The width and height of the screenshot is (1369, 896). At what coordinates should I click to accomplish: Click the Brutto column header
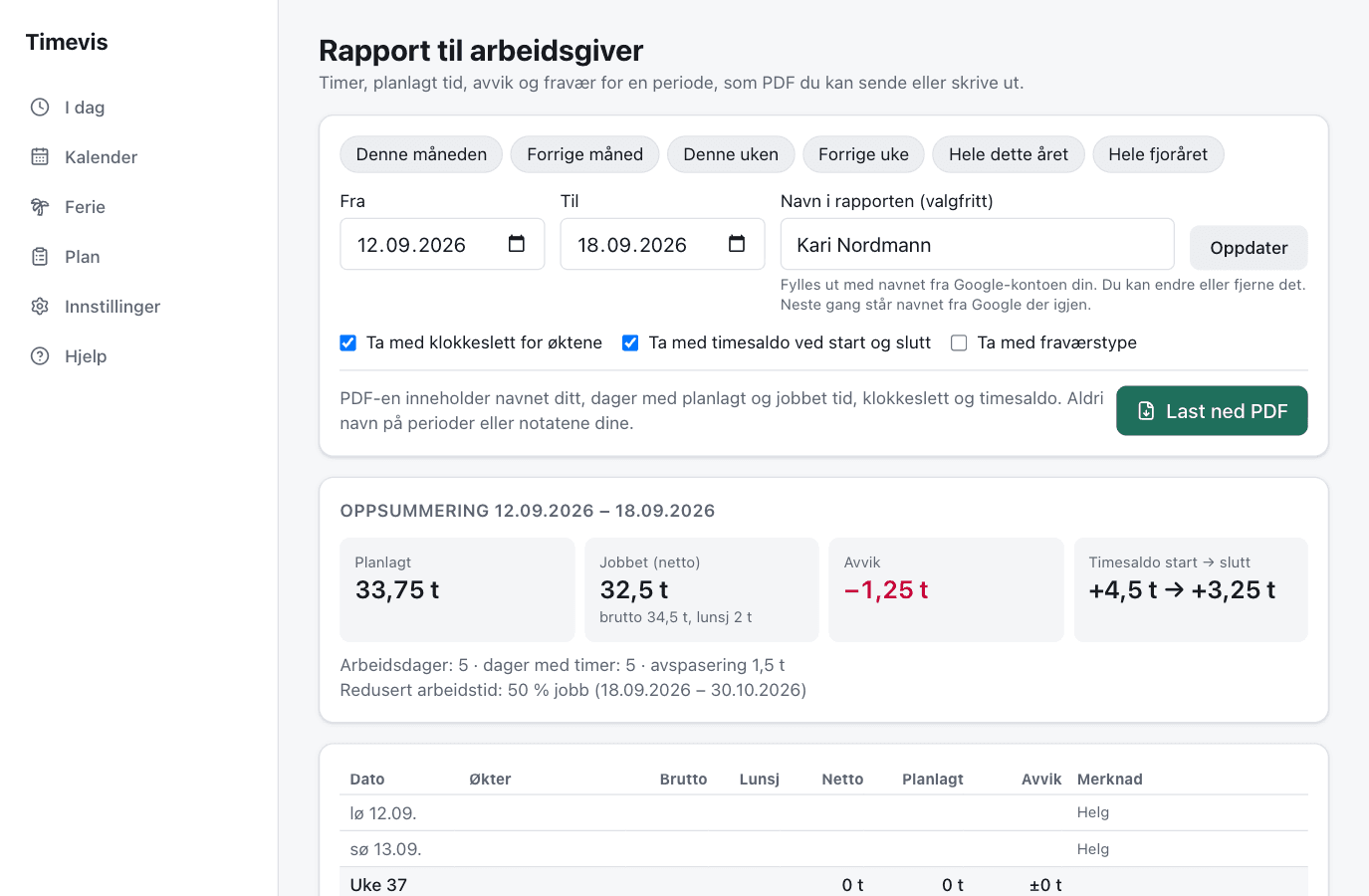click(x=683, y=780)
